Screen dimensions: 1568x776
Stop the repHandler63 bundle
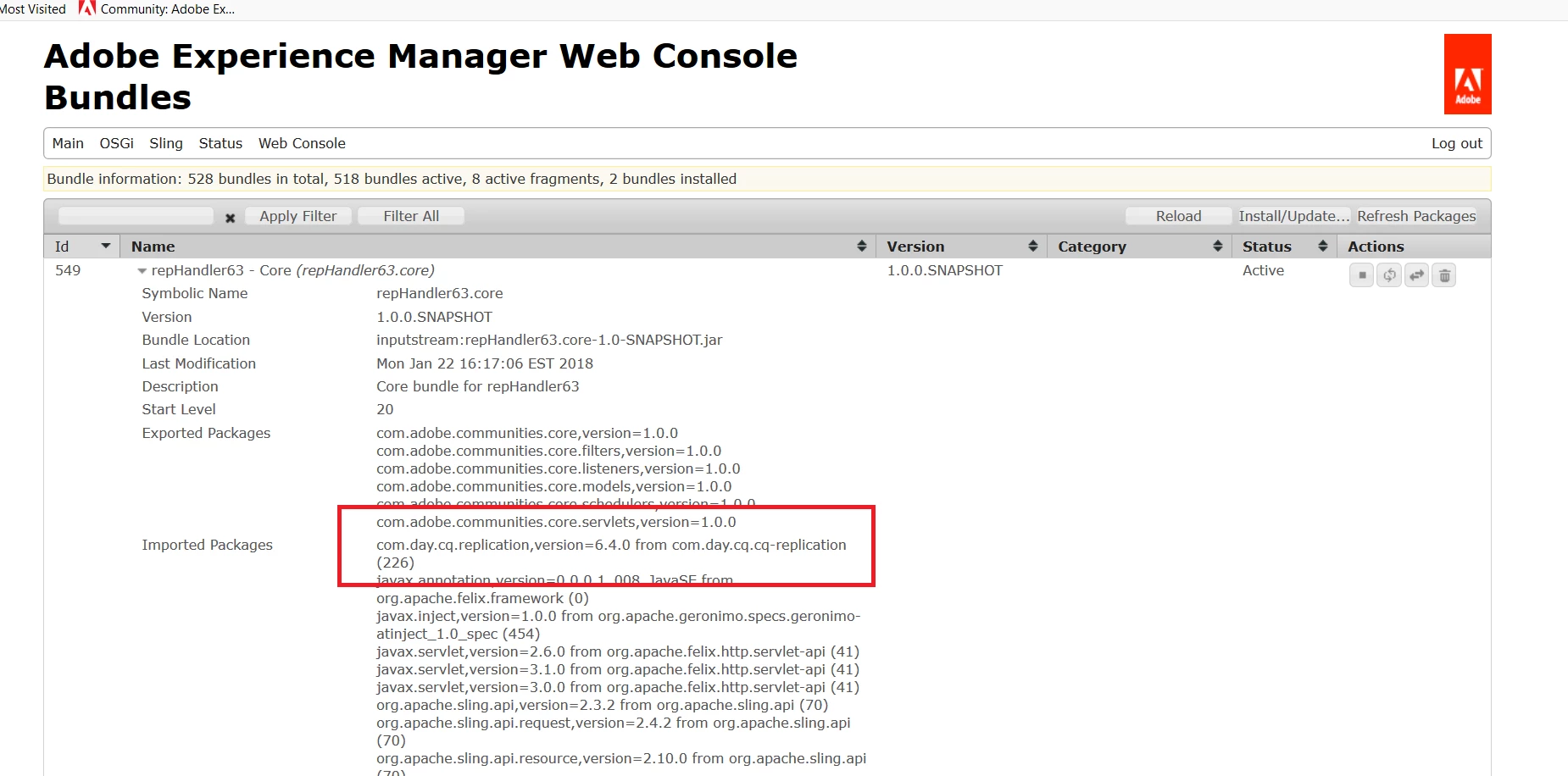coord(1361,275)
